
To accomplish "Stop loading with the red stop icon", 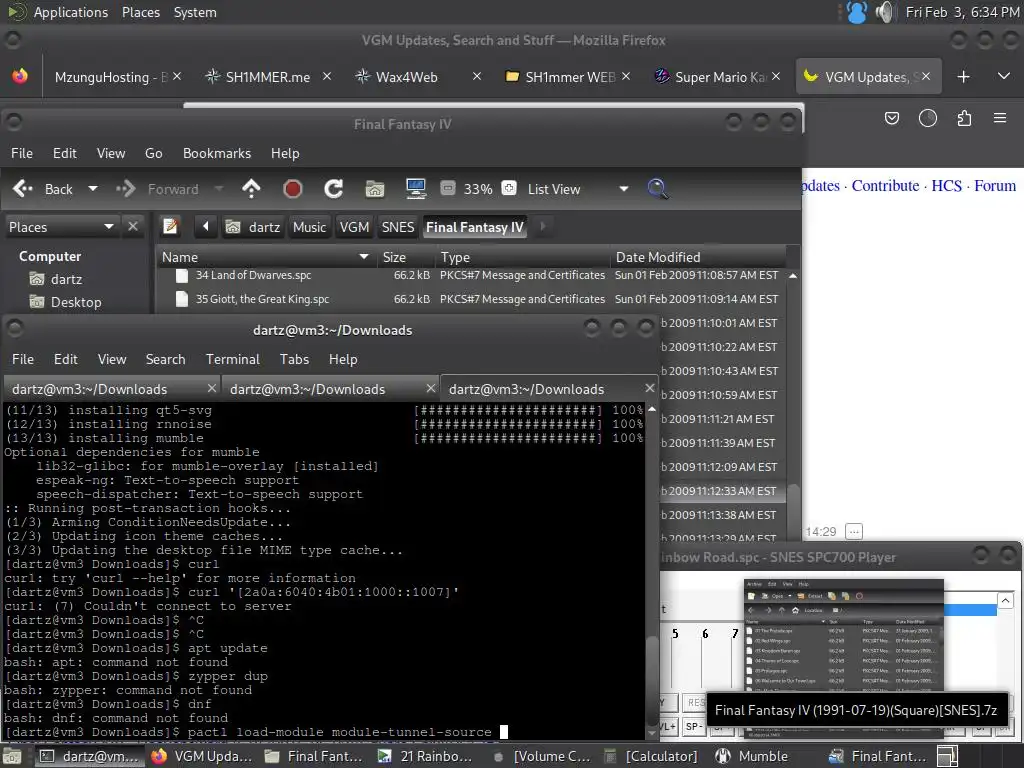I will click(293, 189).
